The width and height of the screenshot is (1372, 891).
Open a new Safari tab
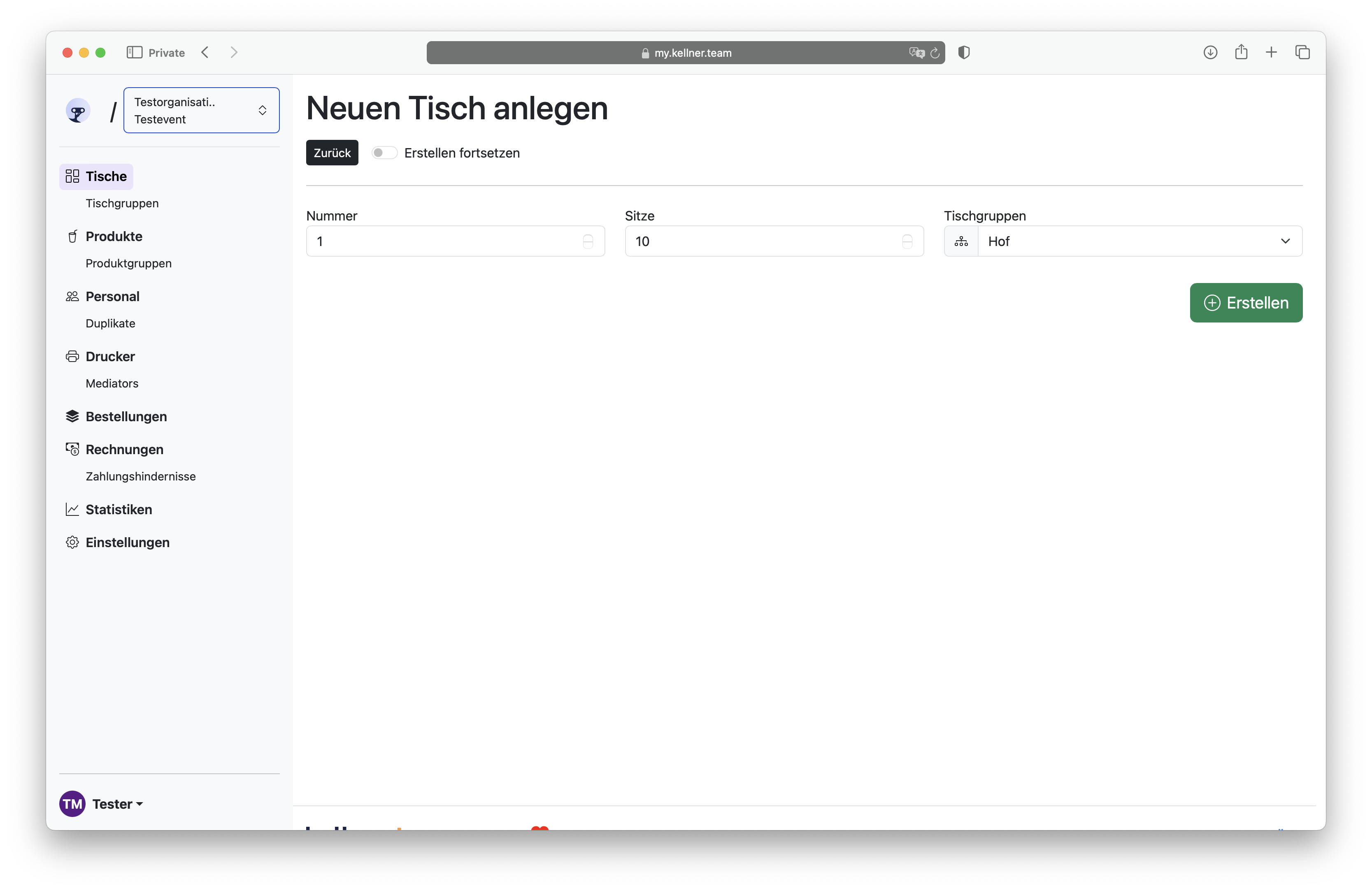coord(1271,52)
